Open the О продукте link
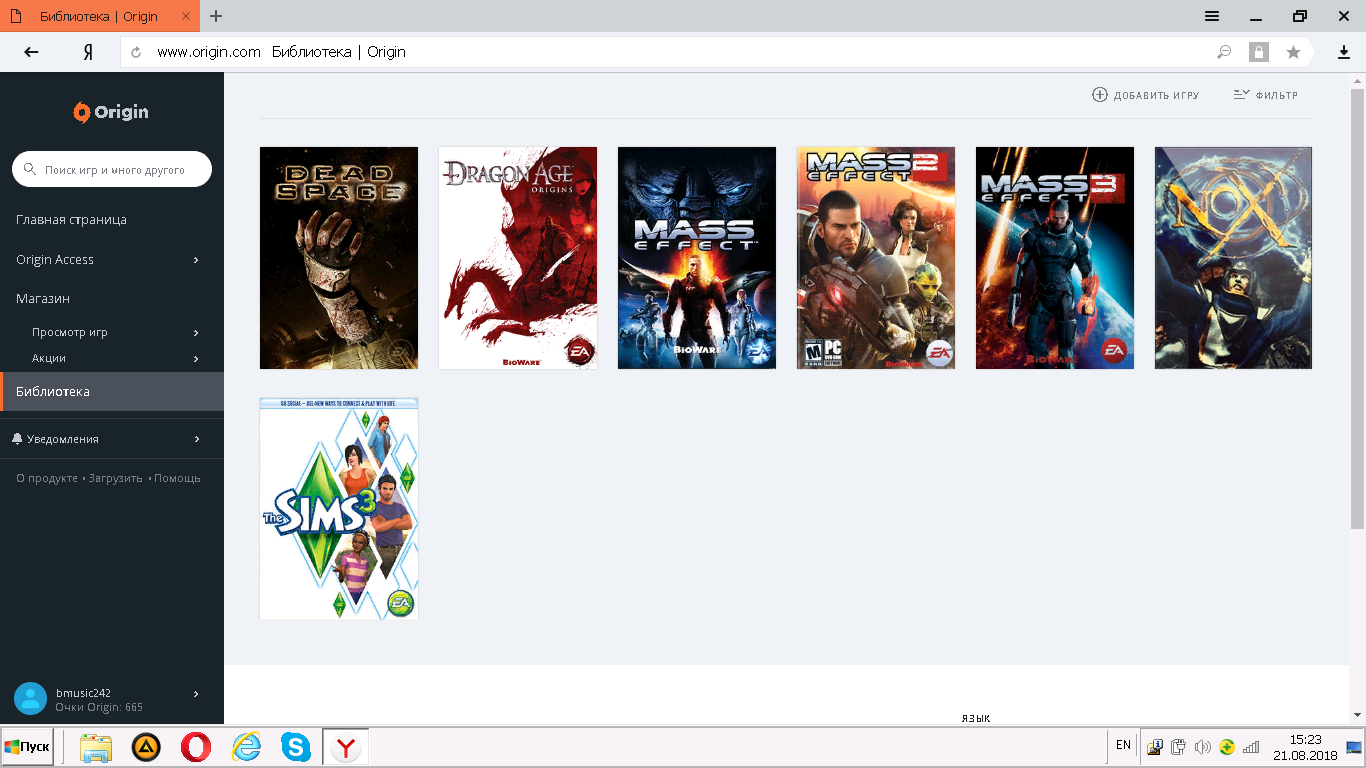The width and height of the screenshot is (1366, 768). [47, 479]
